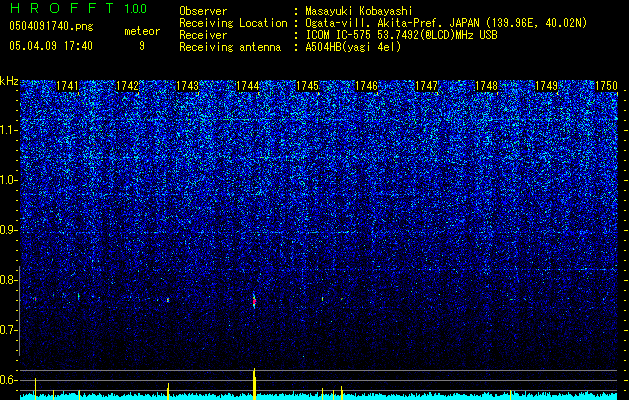Click the 0.6 kHz axis label
The width and height of the screenshot is (629, 400).
(9, 380)
